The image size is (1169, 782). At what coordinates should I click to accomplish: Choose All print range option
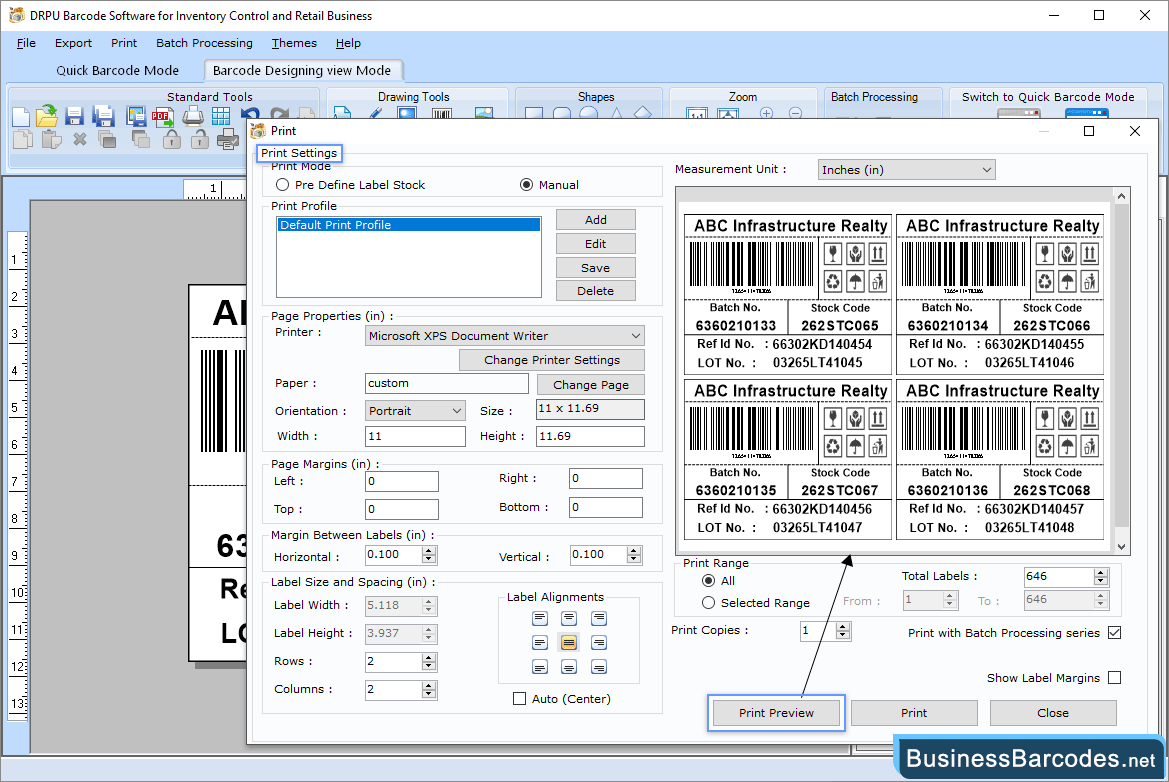tap(708, 581)
